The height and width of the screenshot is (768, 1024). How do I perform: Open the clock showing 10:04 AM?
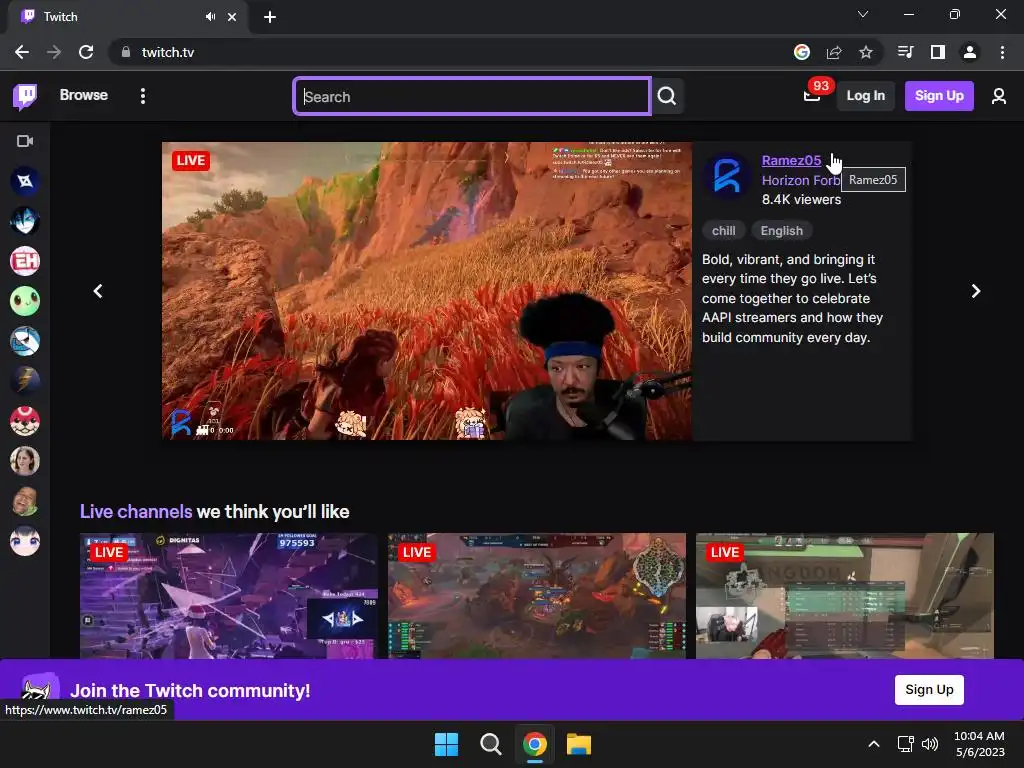(x=979, y=744)
